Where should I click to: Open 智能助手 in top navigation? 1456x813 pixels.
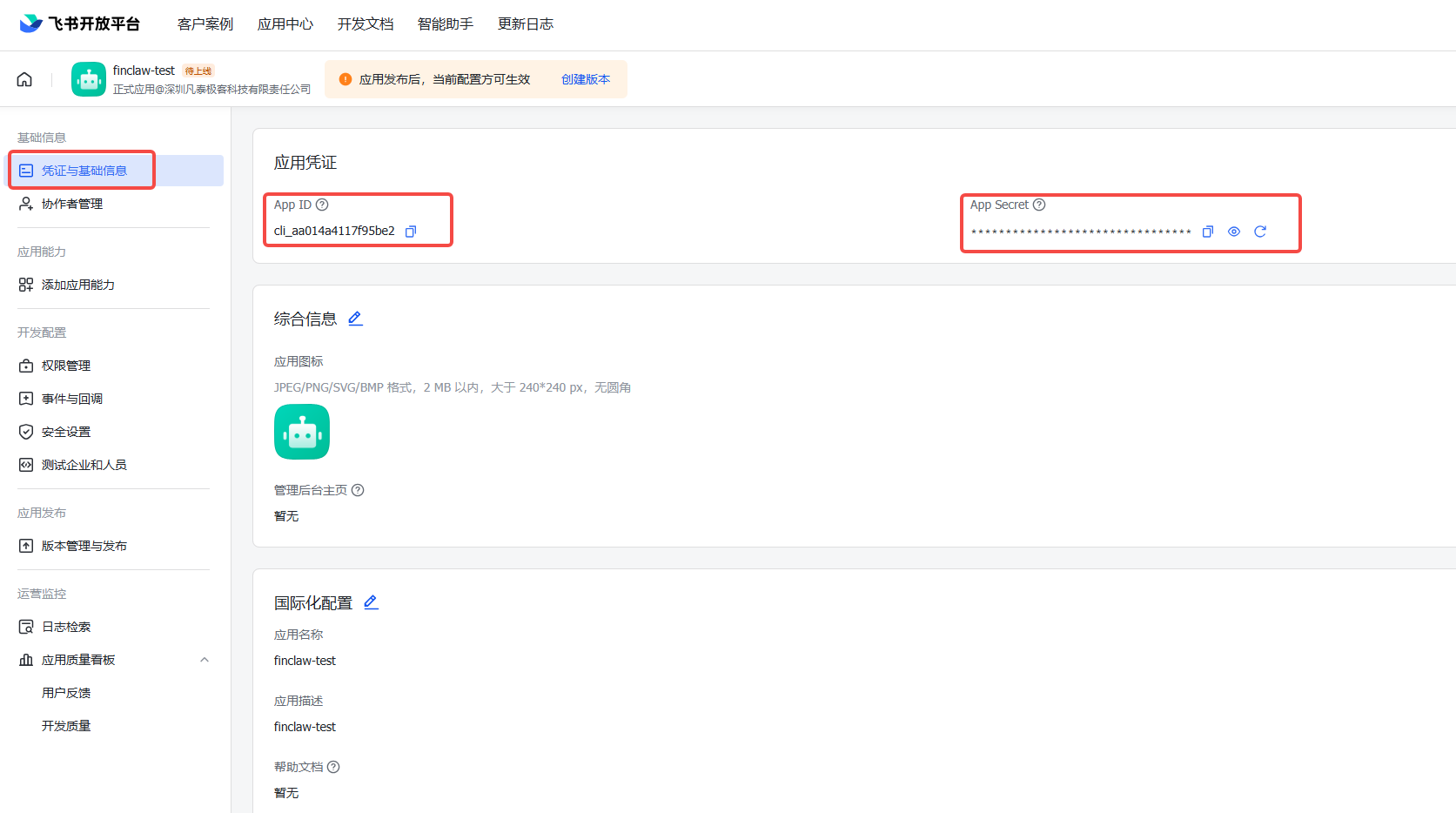446,24
